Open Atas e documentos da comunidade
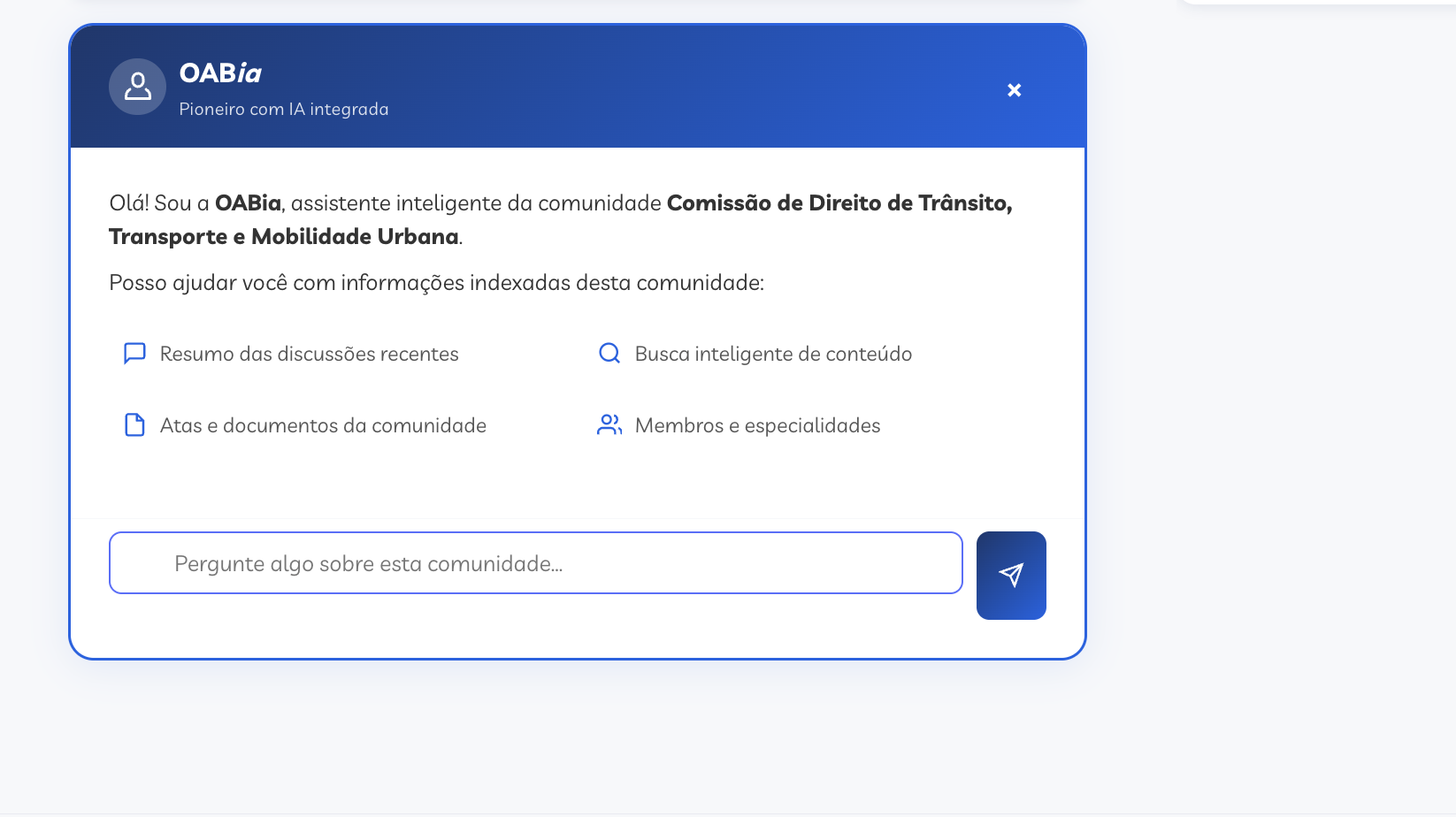 coord(322,424)
